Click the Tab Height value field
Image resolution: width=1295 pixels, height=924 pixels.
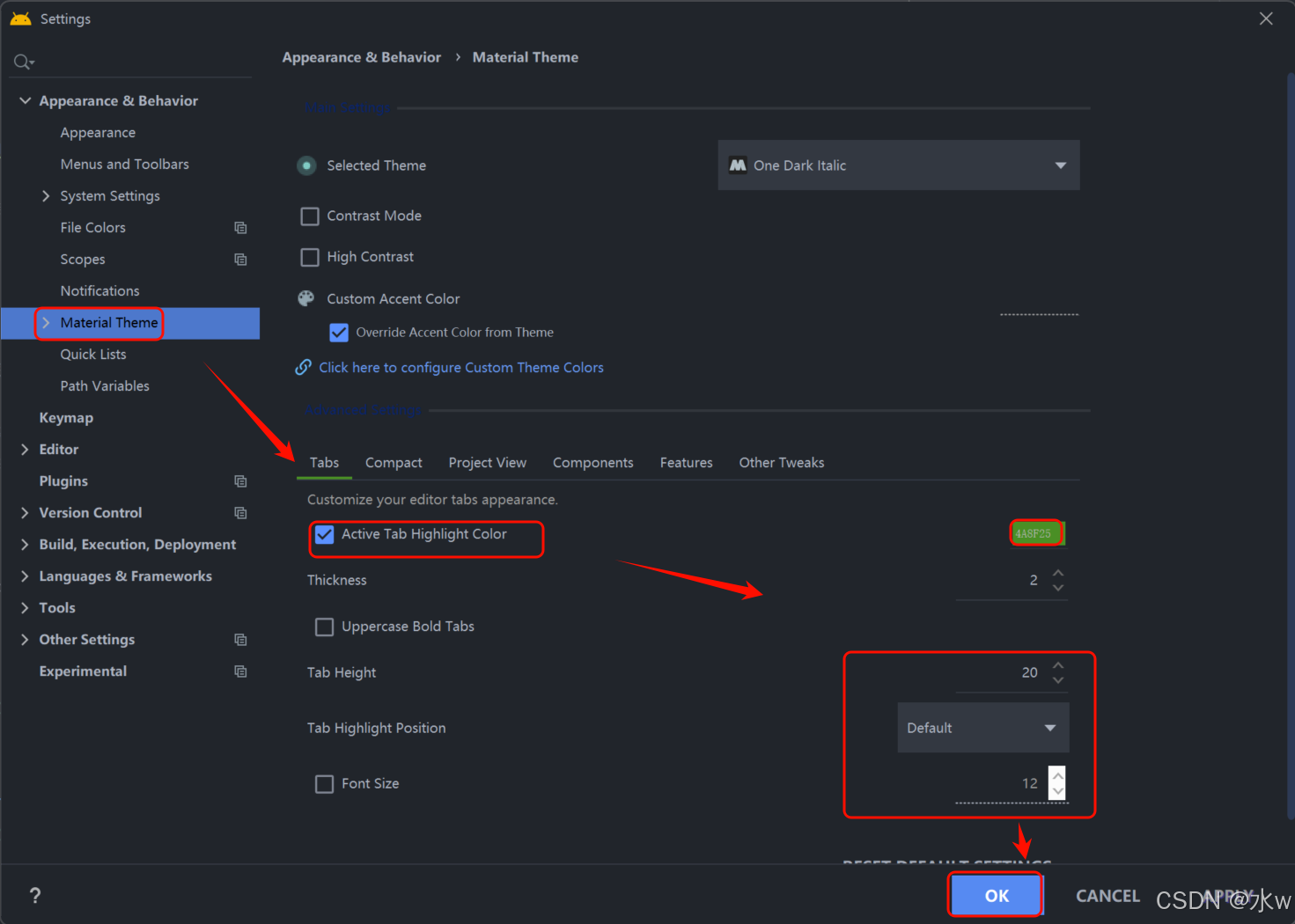pyautogui.click(x=1001, y=672)
